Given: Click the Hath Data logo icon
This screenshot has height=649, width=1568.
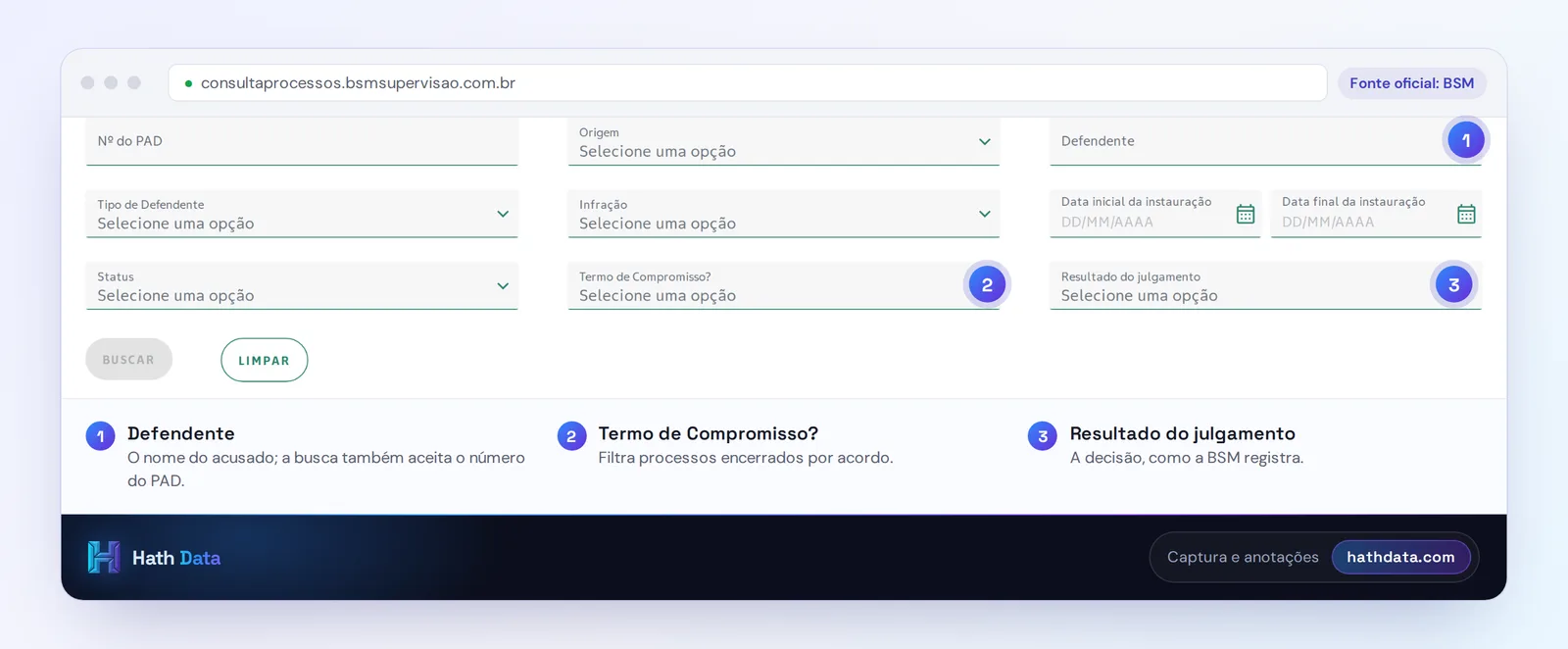Looking at the screenshot, I should click(103, 557).
